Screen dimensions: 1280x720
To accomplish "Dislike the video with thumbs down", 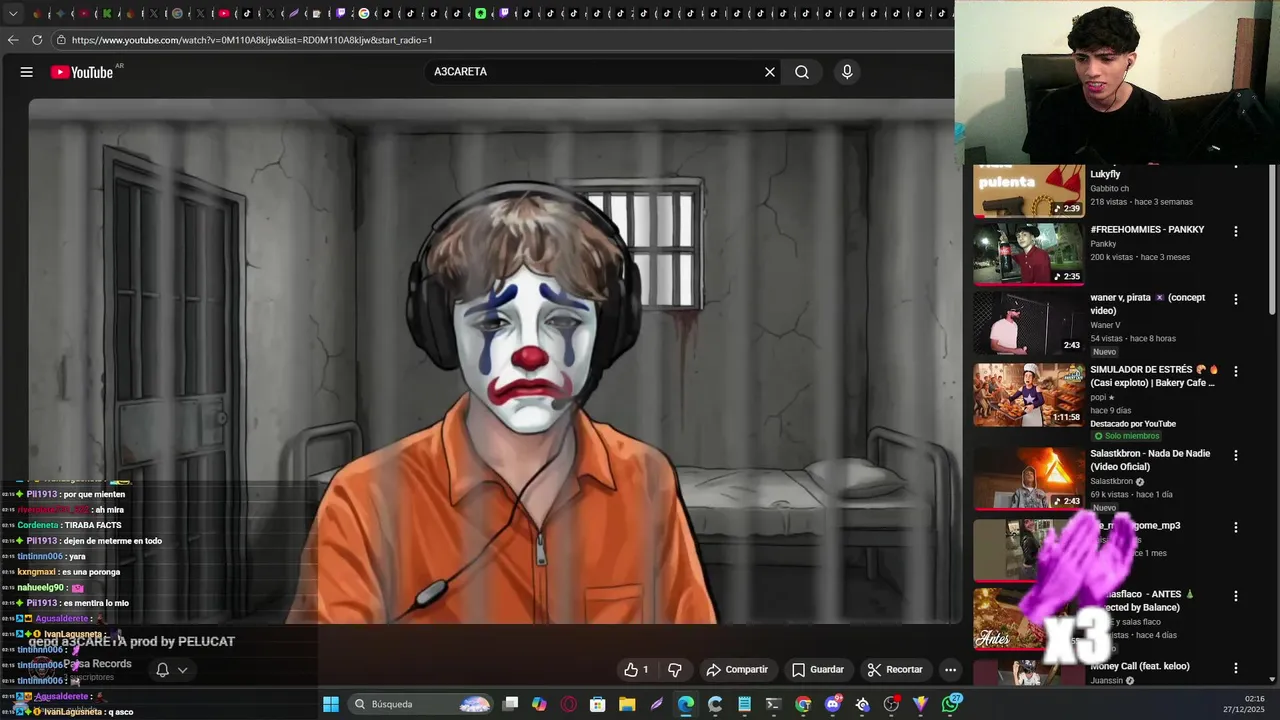I will point(675,670).
